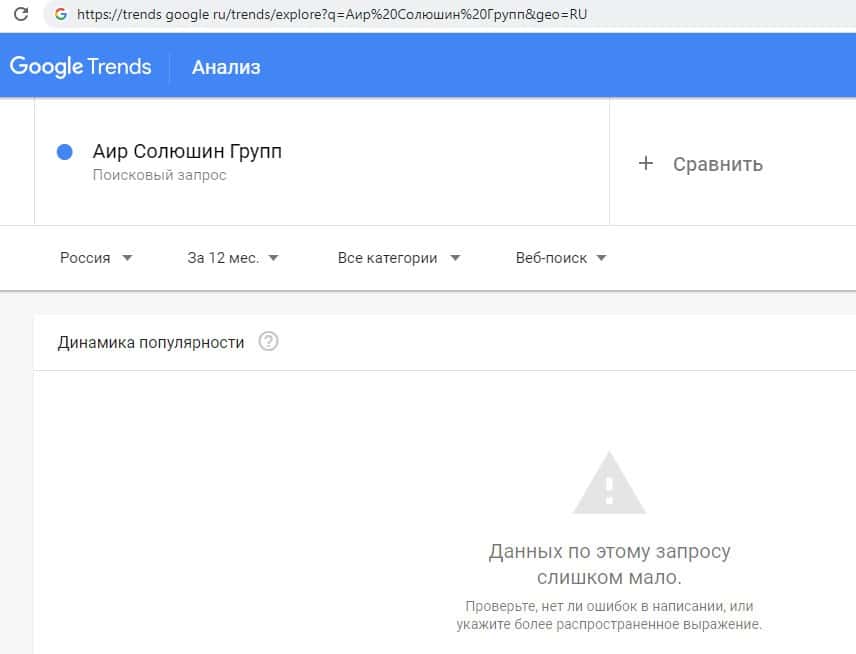This screenshot has width=856, height=654.
Task: Click the Google site info icon
Action: coord(61,15)
